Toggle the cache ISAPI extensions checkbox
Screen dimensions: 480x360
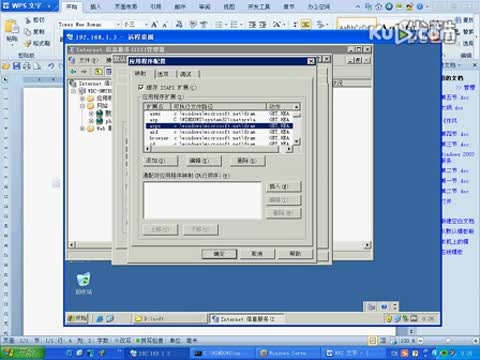pyautogui.click(x=141, y=87)
